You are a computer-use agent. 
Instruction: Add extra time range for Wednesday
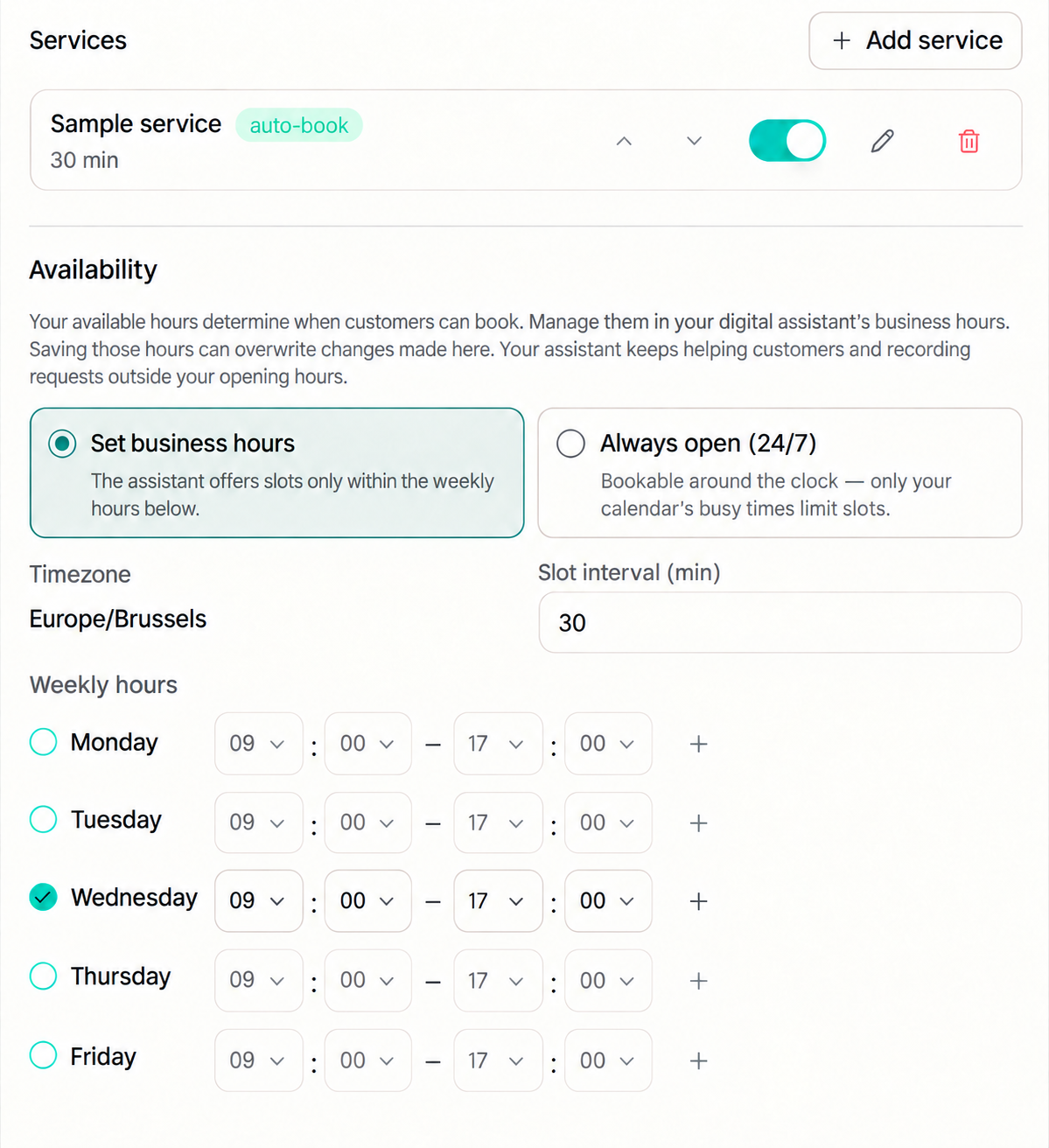(698, 901)
